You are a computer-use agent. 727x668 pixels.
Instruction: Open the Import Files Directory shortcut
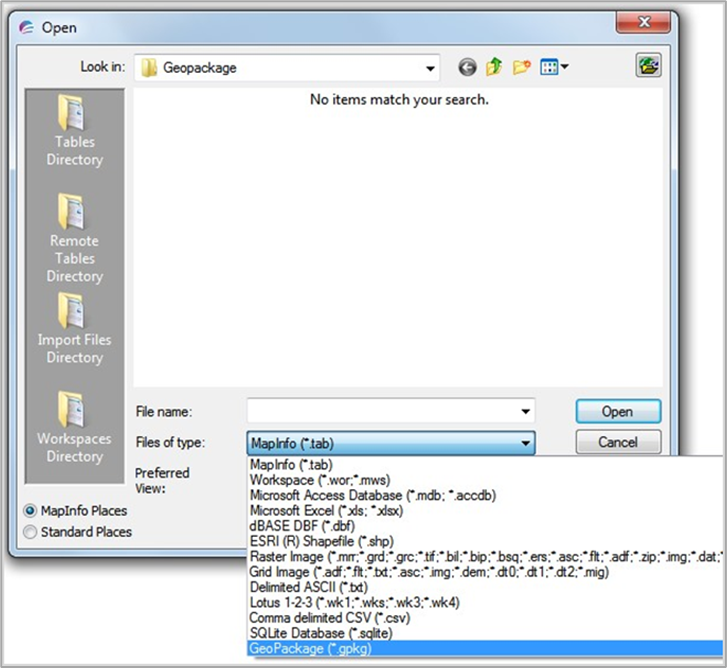(74, 329)
